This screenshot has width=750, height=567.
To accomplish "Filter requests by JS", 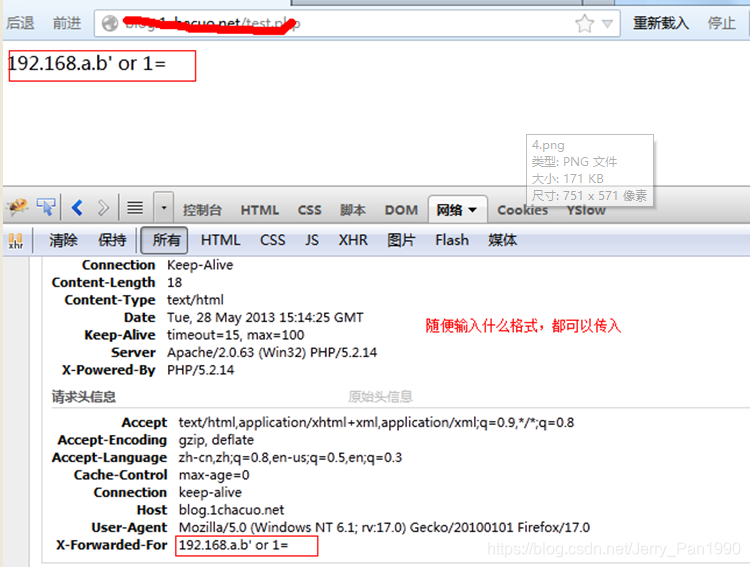I will coord(312,240).
